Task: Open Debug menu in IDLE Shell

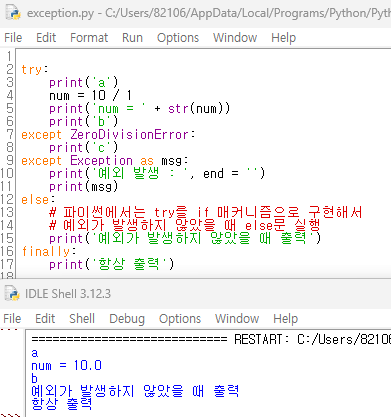Action: coord(127,319)
